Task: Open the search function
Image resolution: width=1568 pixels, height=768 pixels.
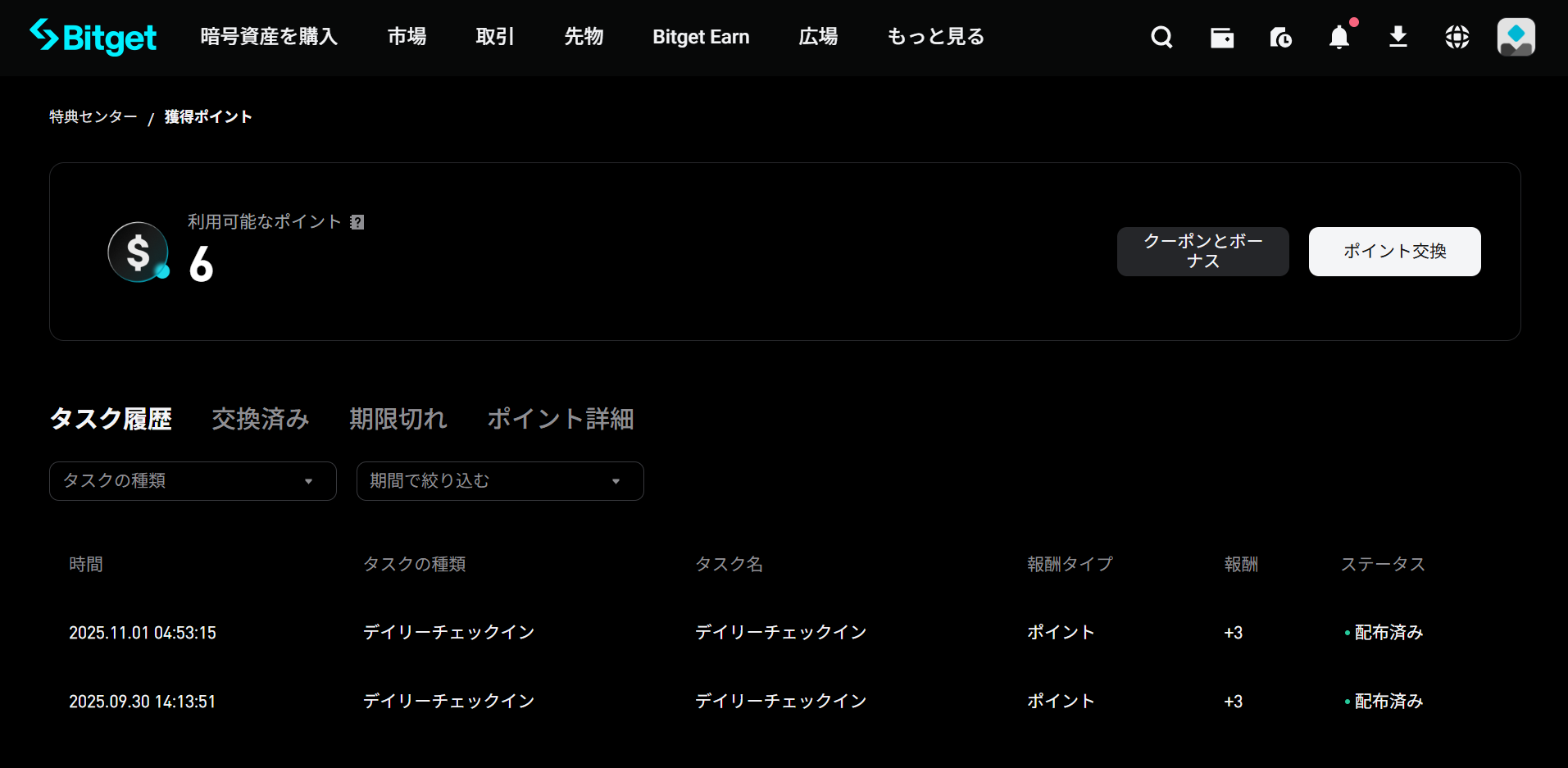Action: point(1161,37)
